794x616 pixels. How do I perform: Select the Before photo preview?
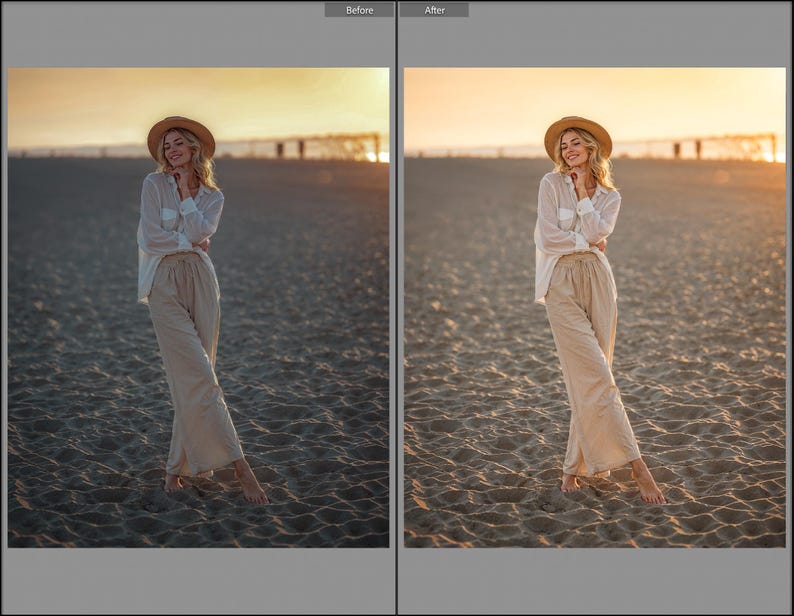pos(198,307)
